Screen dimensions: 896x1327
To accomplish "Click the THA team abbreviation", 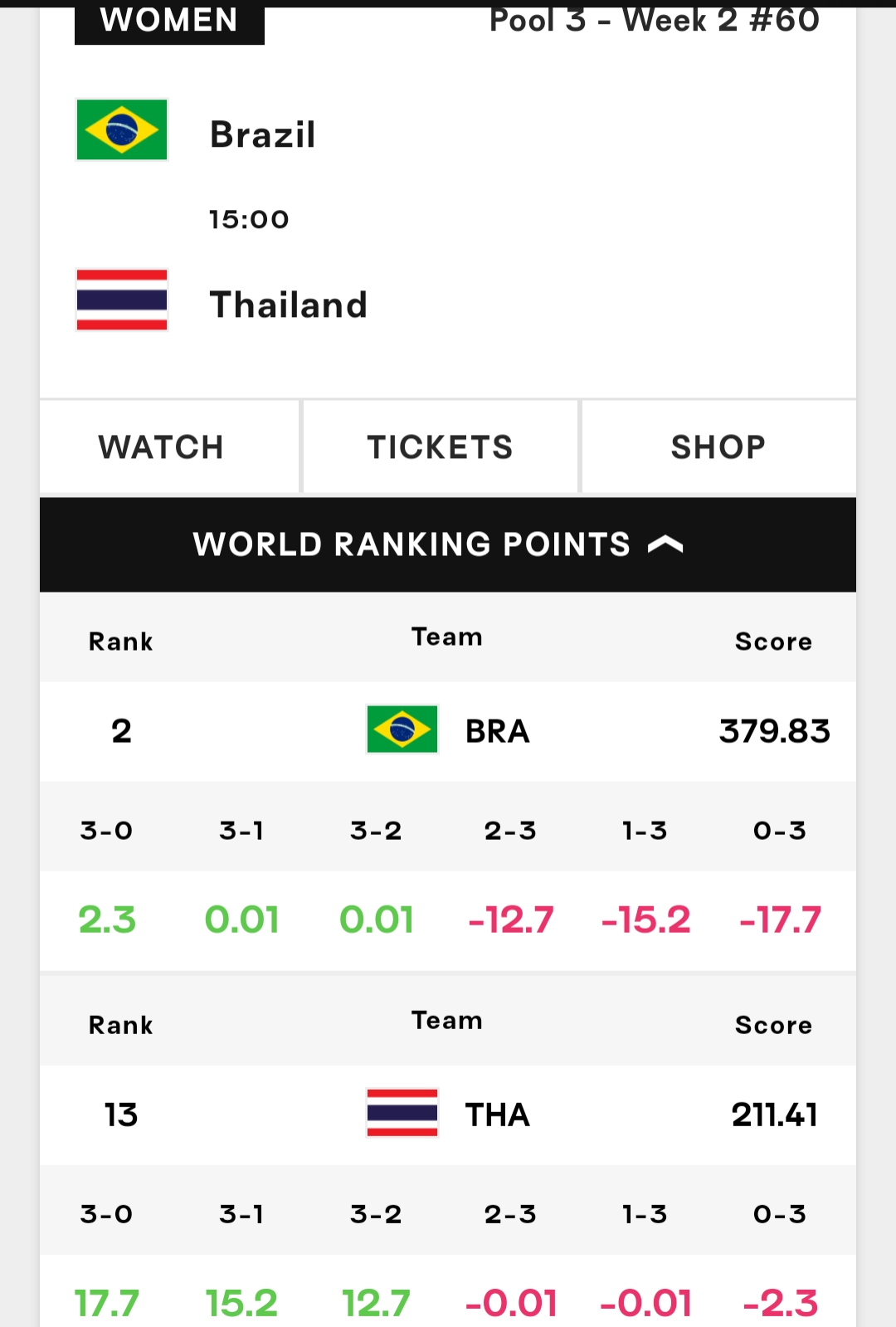I will (497, 1115).
